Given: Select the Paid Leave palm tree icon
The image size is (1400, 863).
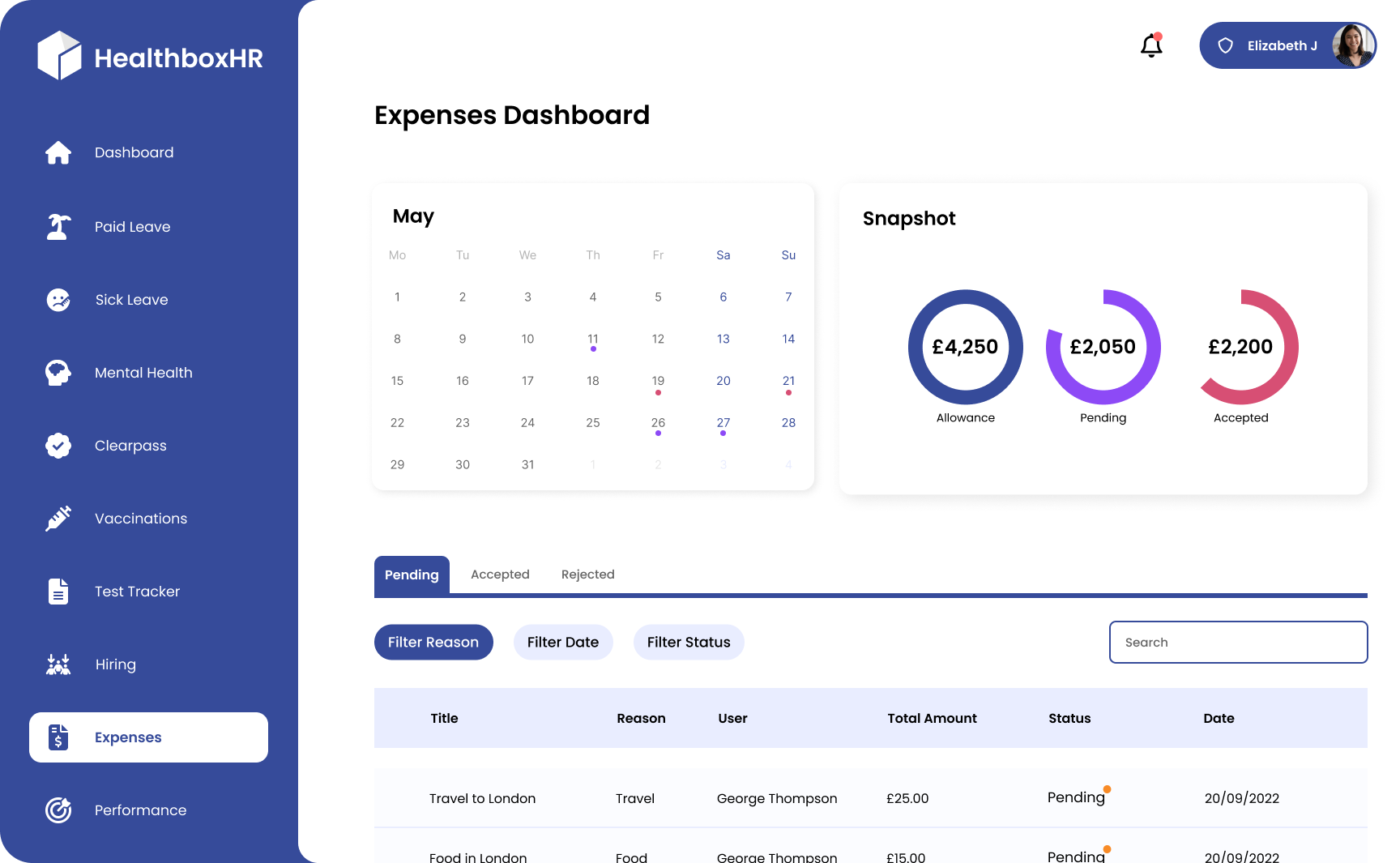Looking at the screenshot, I should (58, 226).
